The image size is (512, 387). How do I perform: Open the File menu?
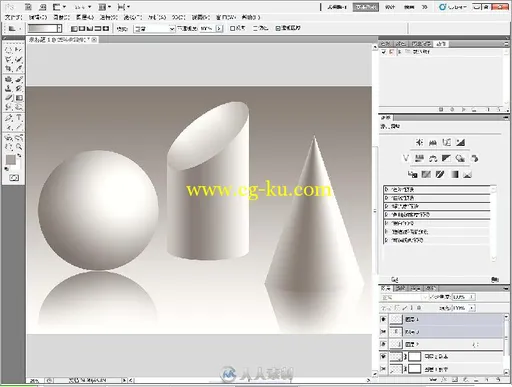click(14, 17)
